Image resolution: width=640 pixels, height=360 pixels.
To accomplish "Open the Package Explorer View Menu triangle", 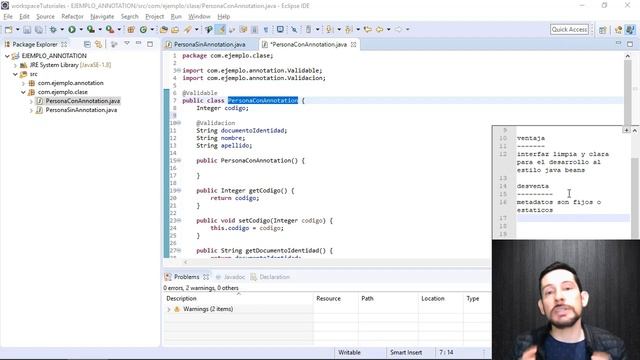I will (127, 43).
